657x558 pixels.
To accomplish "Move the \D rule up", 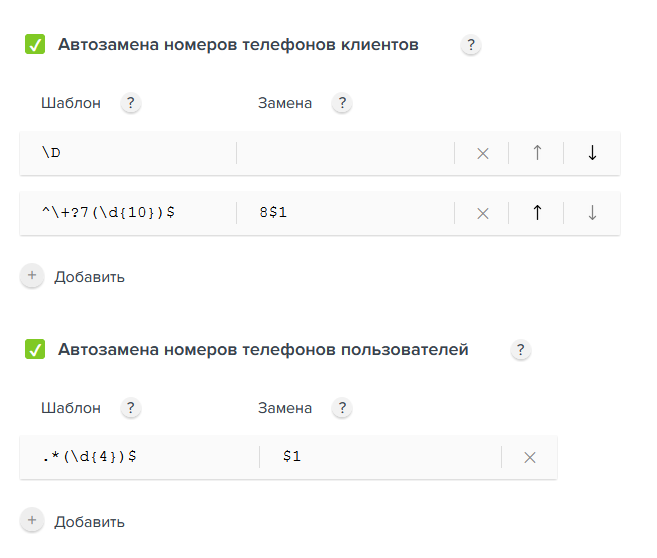I will [537, 153].
